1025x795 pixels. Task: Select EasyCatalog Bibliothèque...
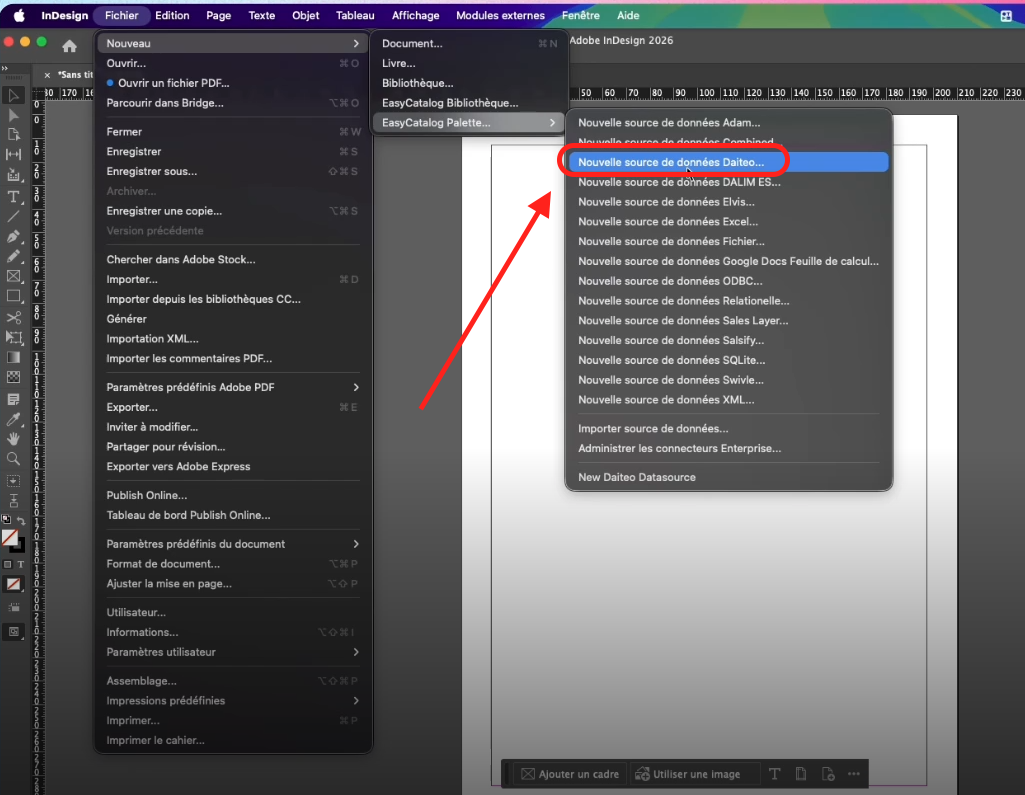(x=469, y=103)
